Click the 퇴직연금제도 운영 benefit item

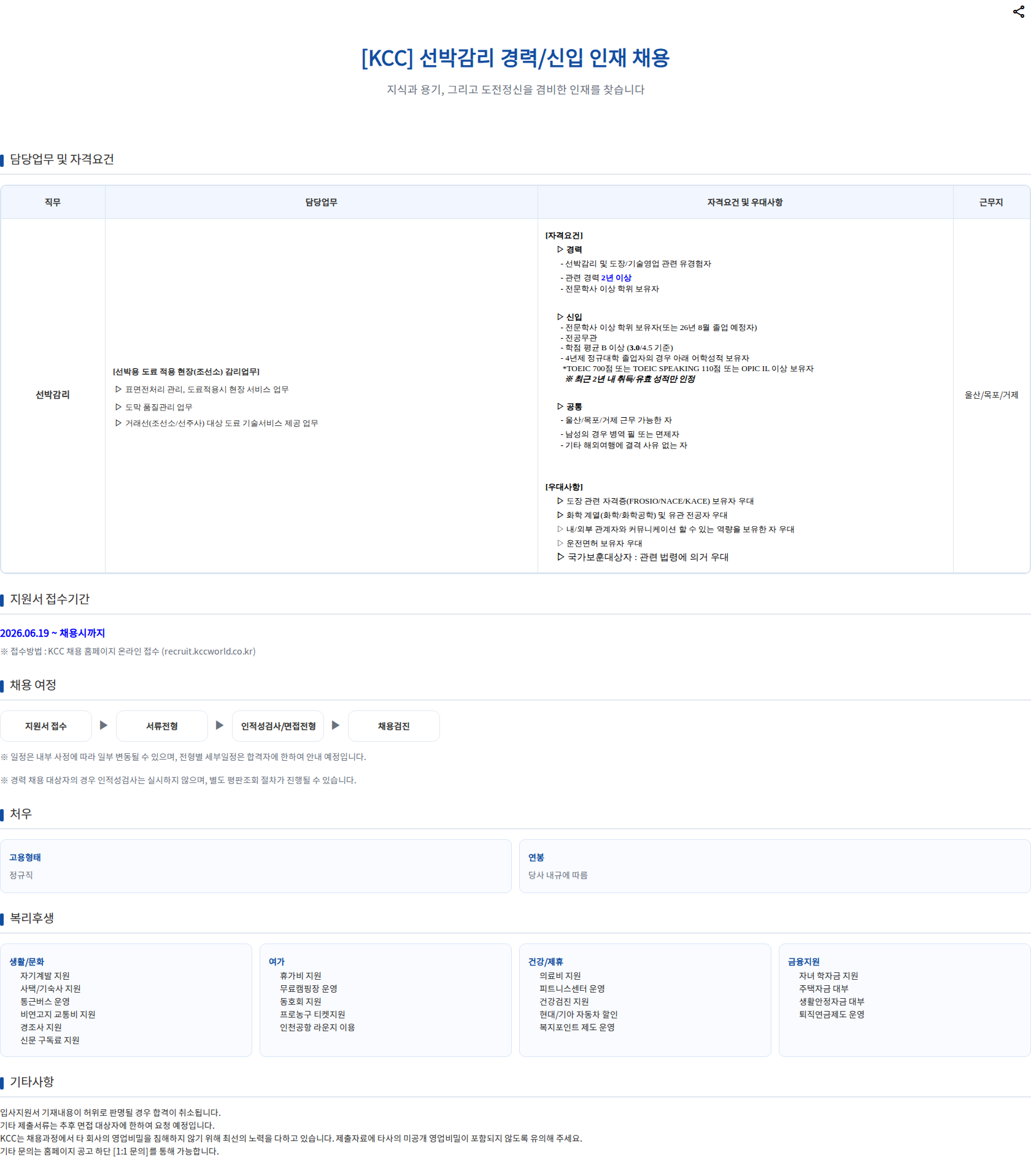832,1015
